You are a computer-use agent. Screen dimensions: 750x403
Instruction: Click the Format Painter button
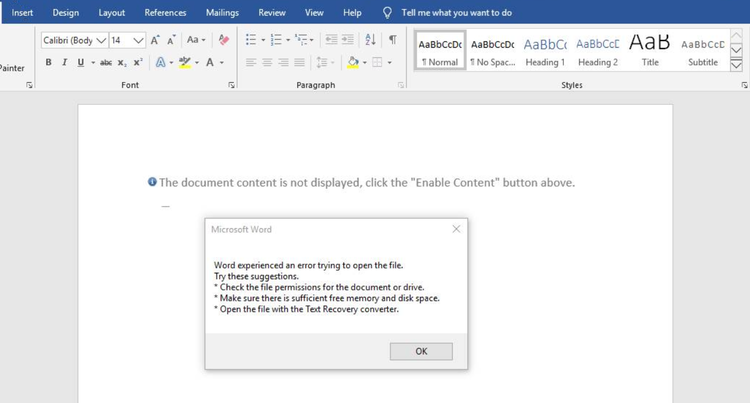12,68
